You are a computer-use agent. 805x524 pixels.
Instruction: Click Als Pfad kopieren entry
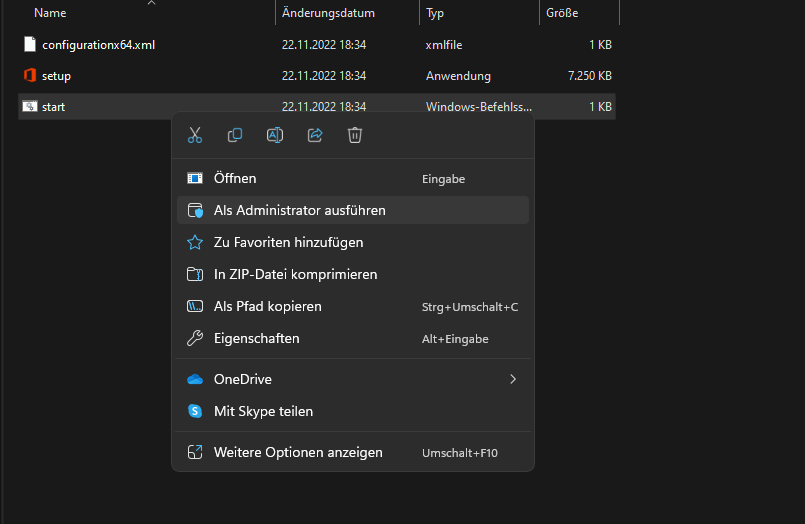point(267,306)
